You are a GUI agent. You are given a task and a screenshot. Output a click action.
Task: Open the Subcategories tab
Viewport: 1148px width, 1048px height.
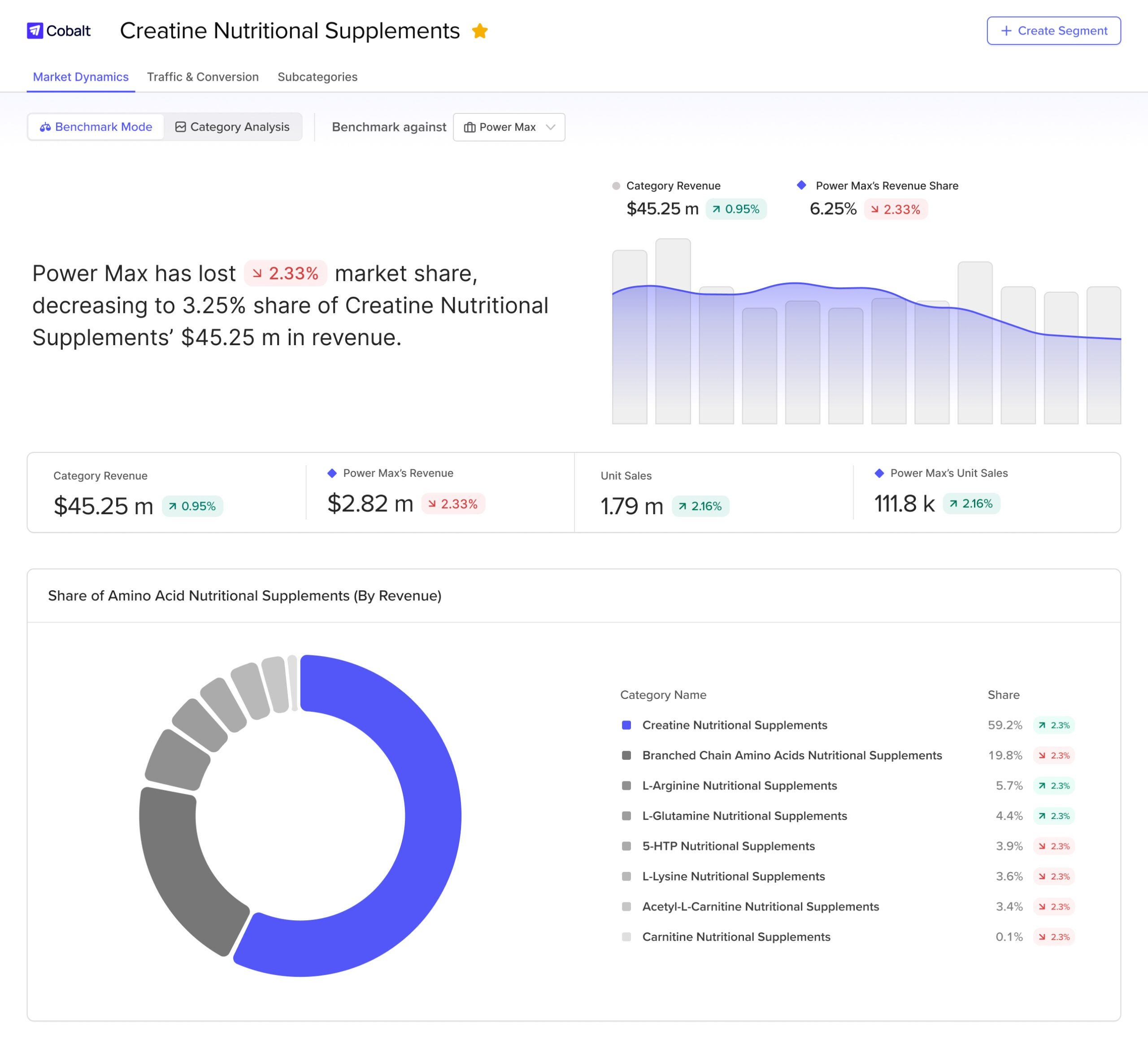point(317,77)
